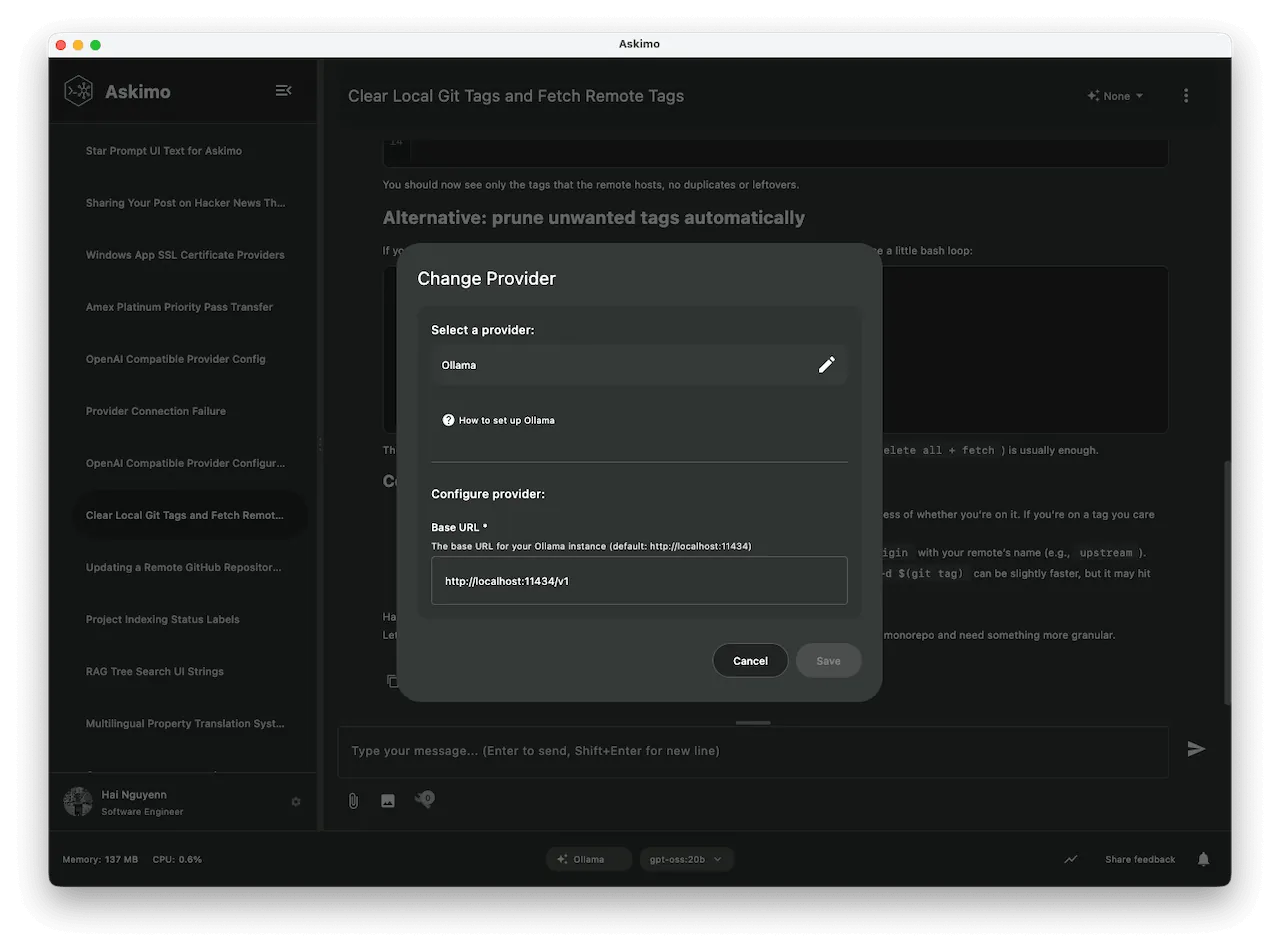Click the chat title Clear Local Git Tags header

click(516, 96)
